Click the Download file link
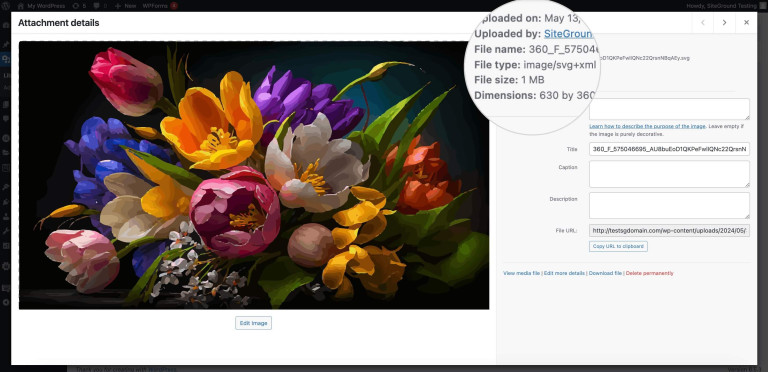 (x=605, y=273)
